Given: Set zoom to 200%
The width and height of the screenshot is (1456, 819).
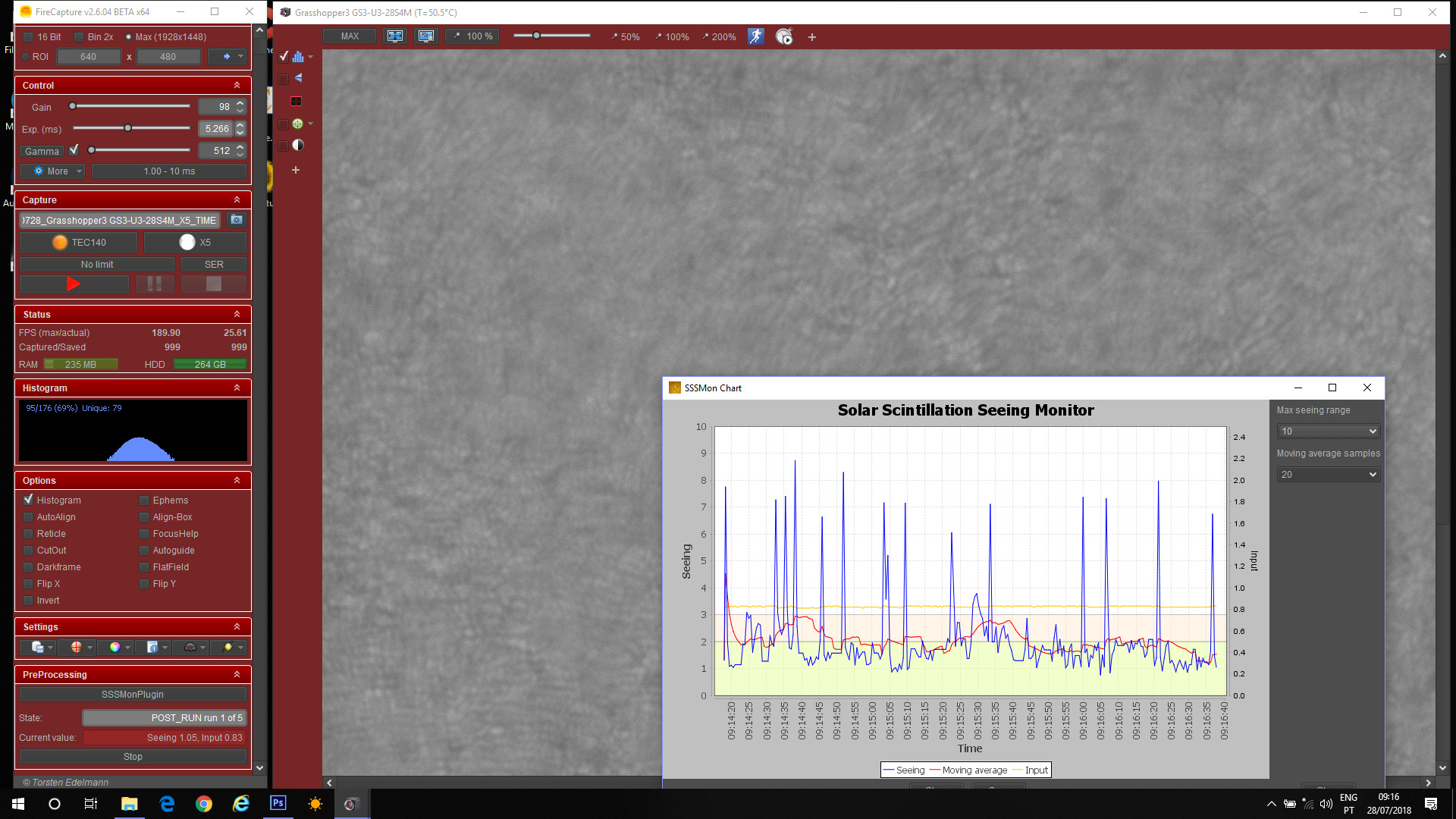Looking at the screenshot, I should coord(719,36).
